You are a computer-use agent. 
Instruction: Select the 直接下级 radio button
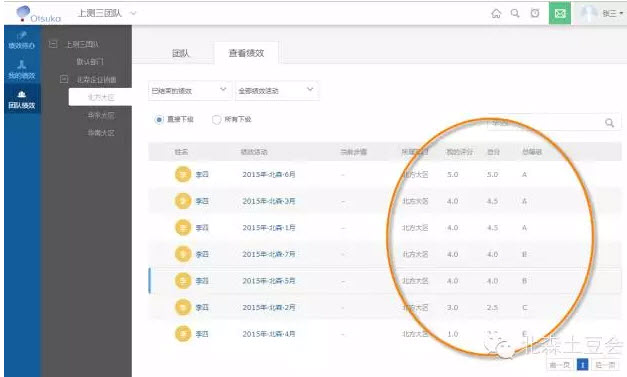[159, 120]
